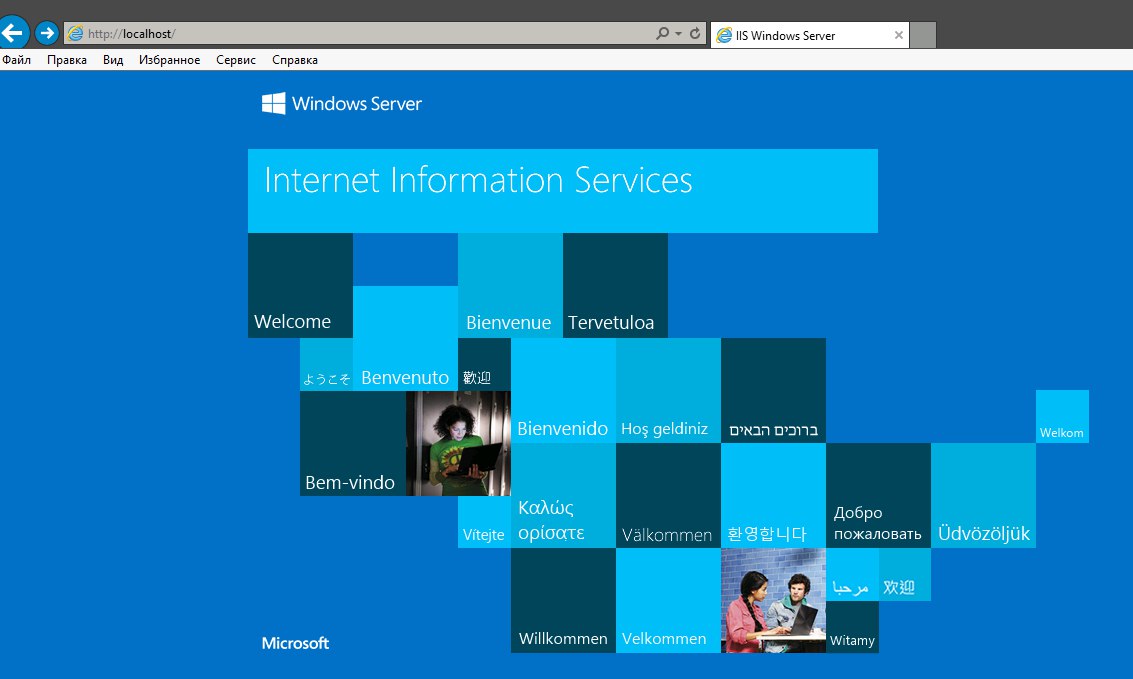The image size is (1133, 679).
Task: Open the Файл menu
Action: 16,60
